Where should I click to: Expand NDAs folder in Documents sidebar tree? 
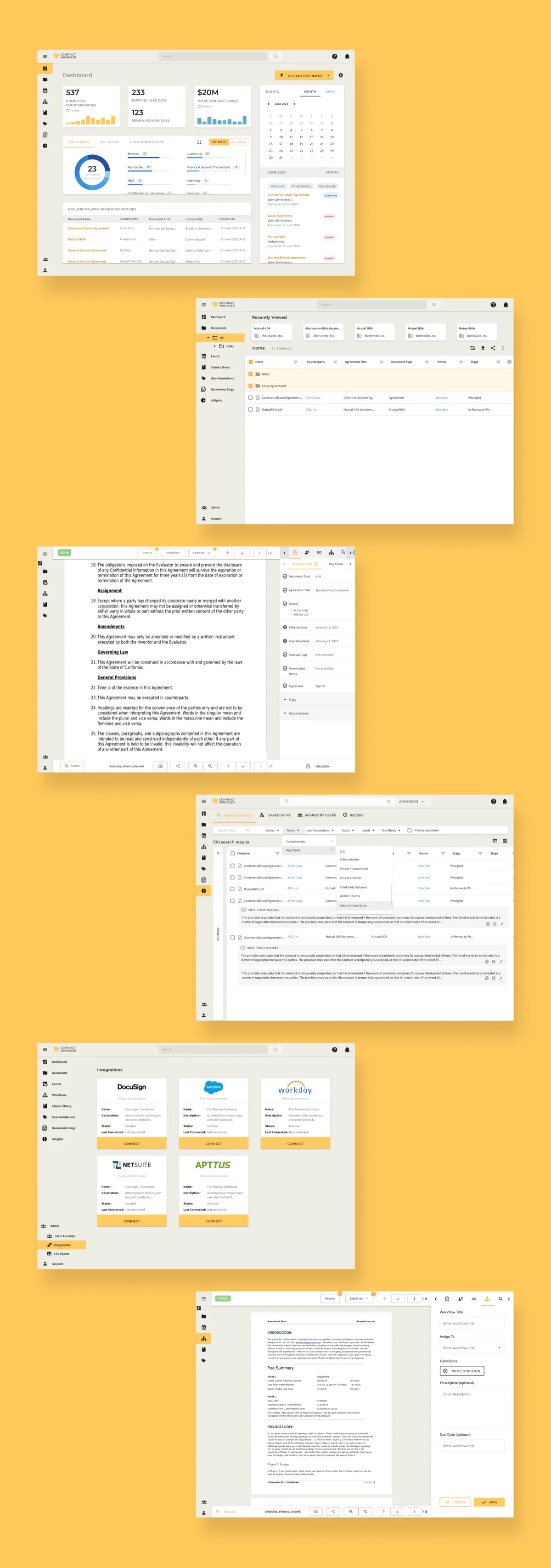214,346
